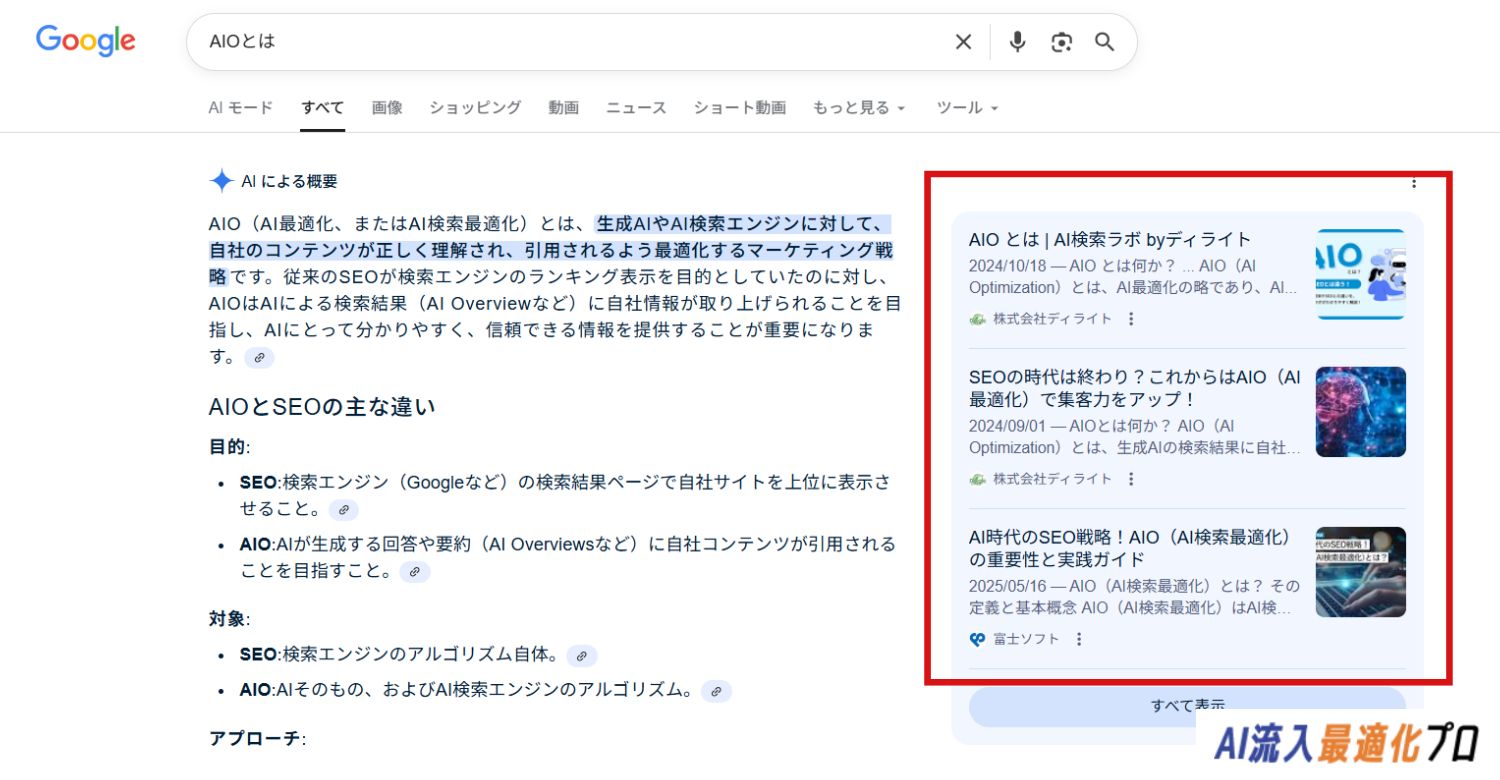Click the magnifying glass search icon
Image resolution: width=1500 pixels, height=780 pixels.
(x=1104, y=42)
